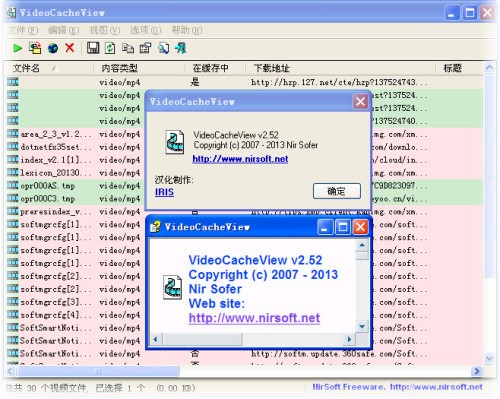Click the http://hzp.127.net/cte/hzp URL cell
Viewport: 500px width, 399px height.
pos(339,82)
